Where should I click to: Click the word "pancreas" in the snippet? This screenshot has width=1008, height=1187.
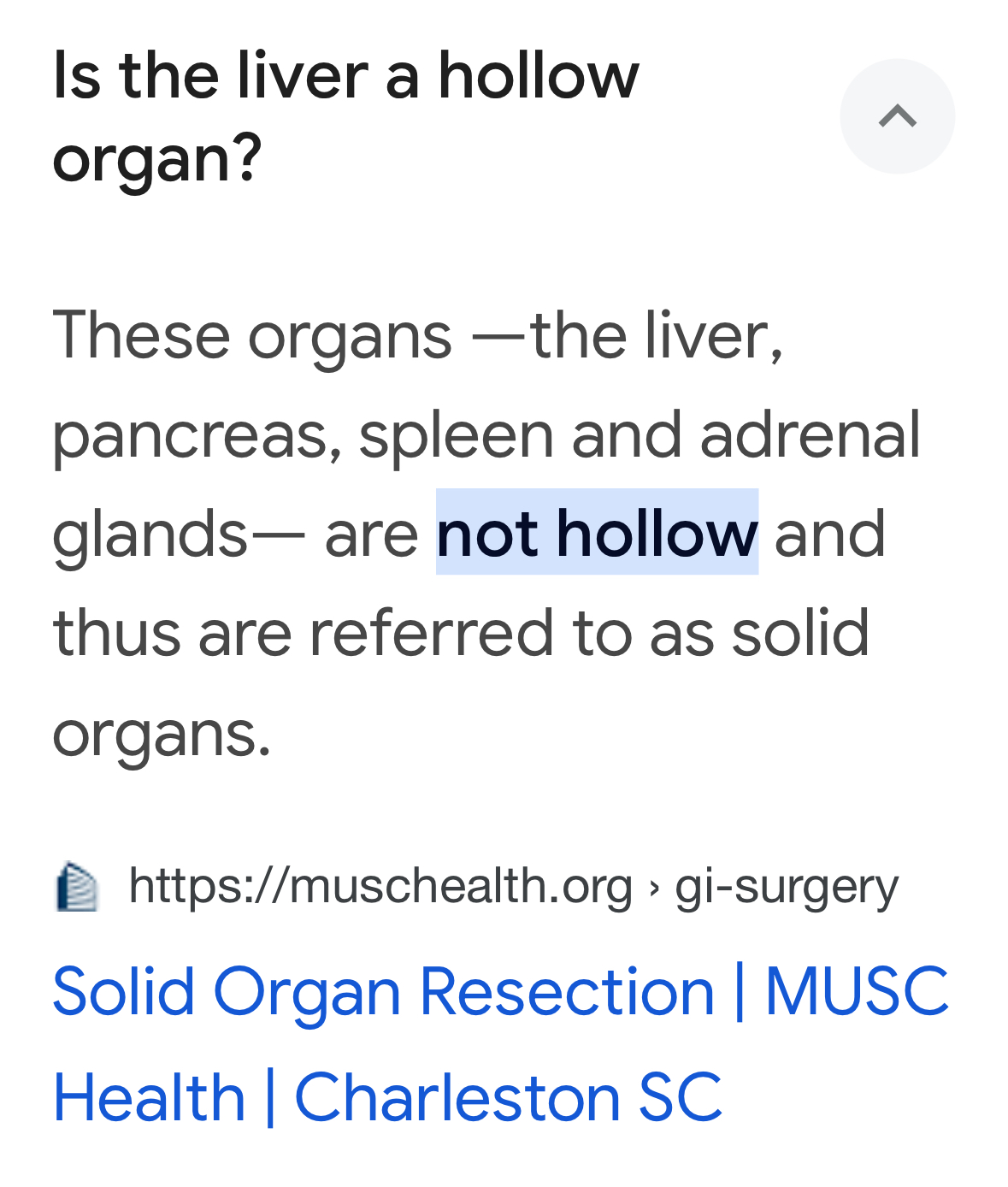[x=190, y=436]
